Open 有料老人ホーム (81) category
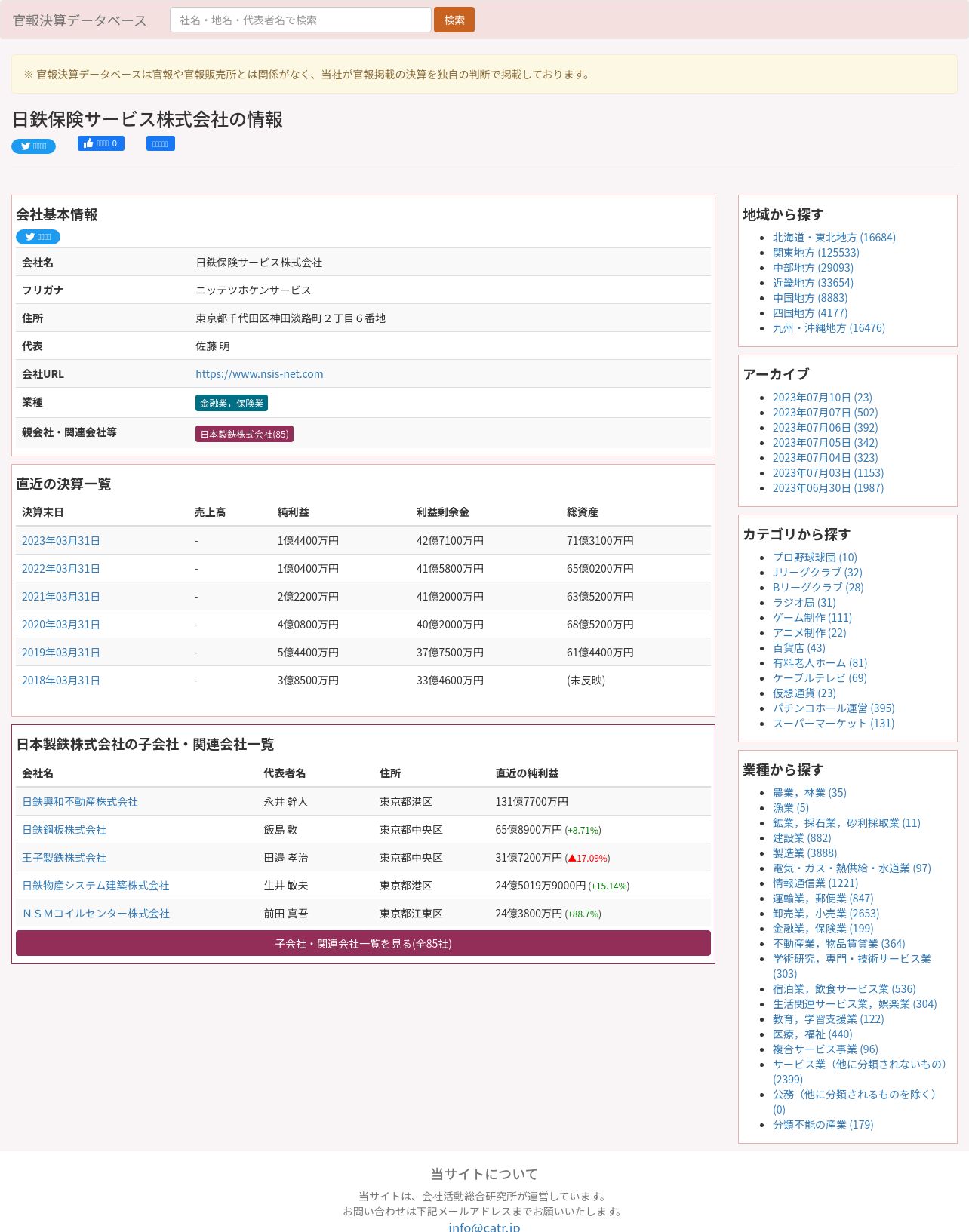This screenshot has width=969, height=1232. [820, 663]
